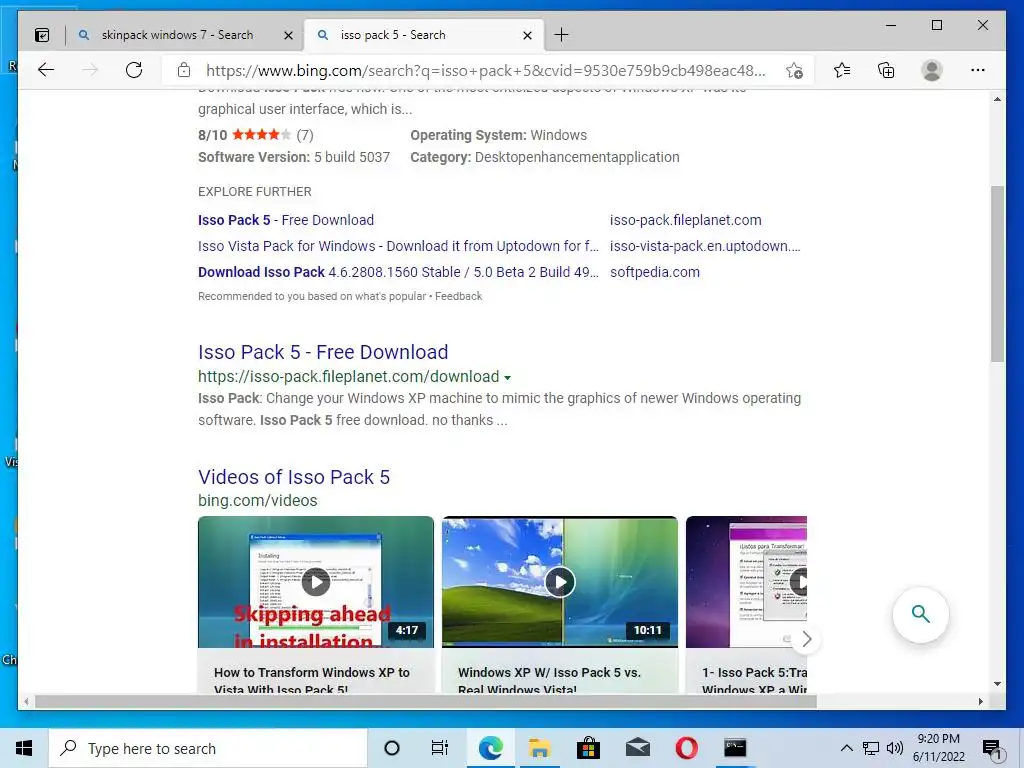
Task: Open the notification center icon
Action: [x=993, y=749]
